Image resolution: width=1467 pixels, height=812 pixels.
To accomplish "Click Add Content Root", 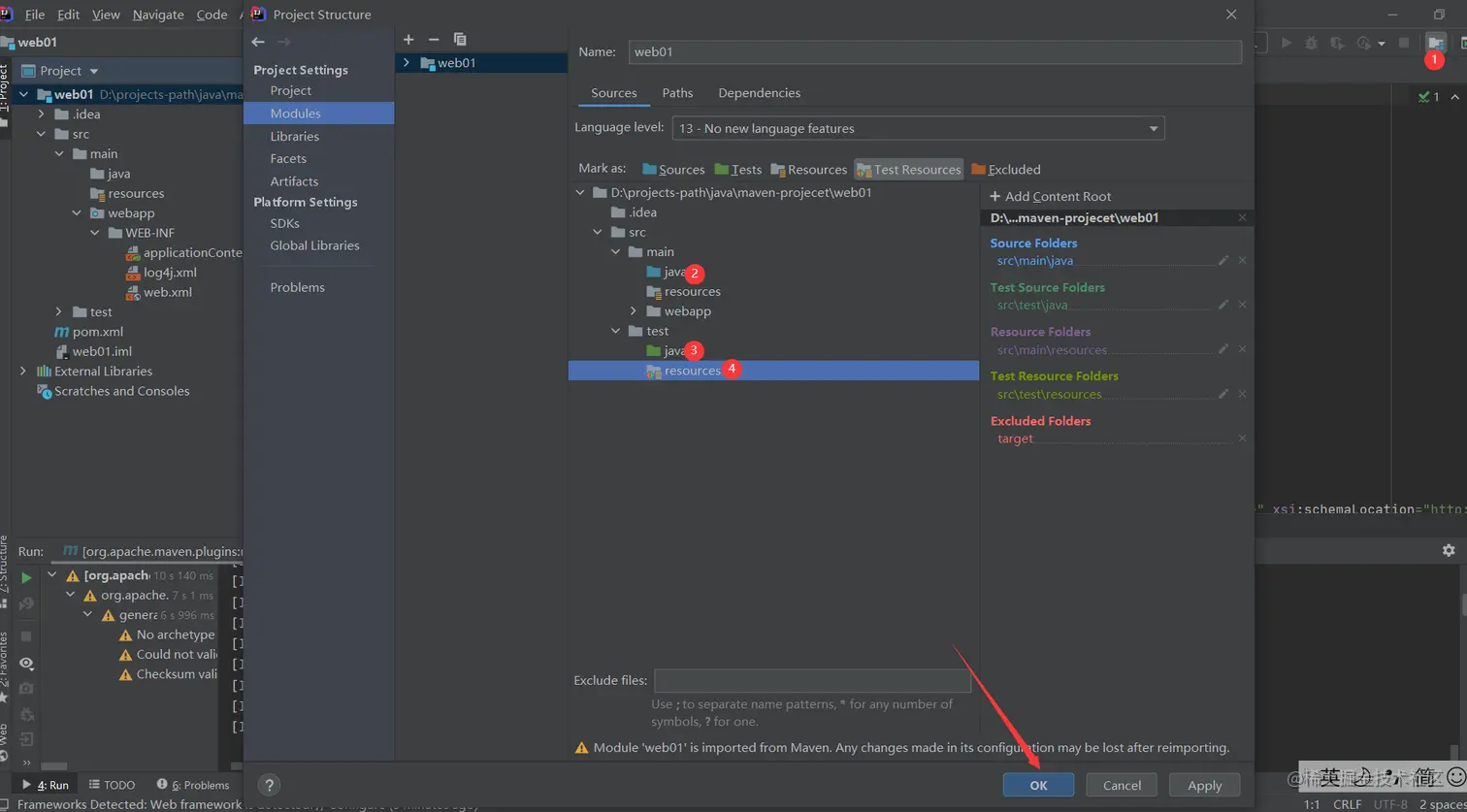I will click(x=1050, y=196).
